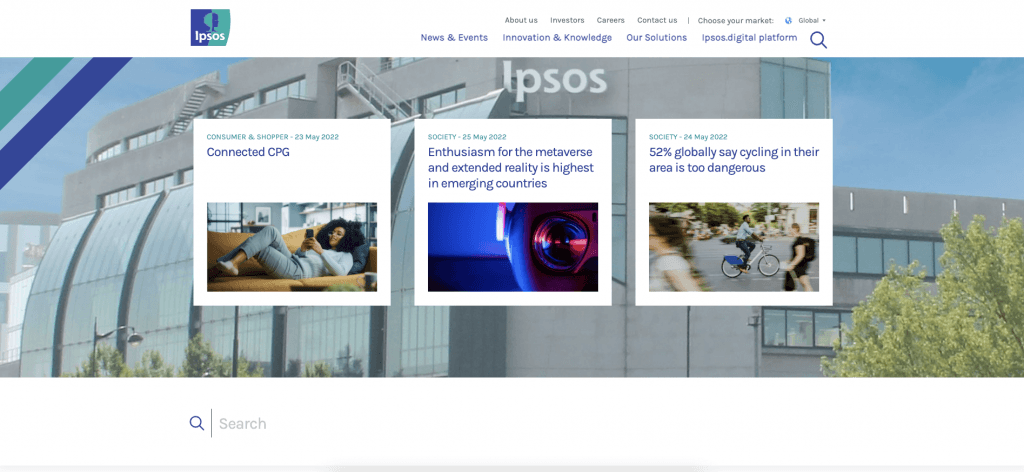Open the Global market dropdown

point(812,20)
